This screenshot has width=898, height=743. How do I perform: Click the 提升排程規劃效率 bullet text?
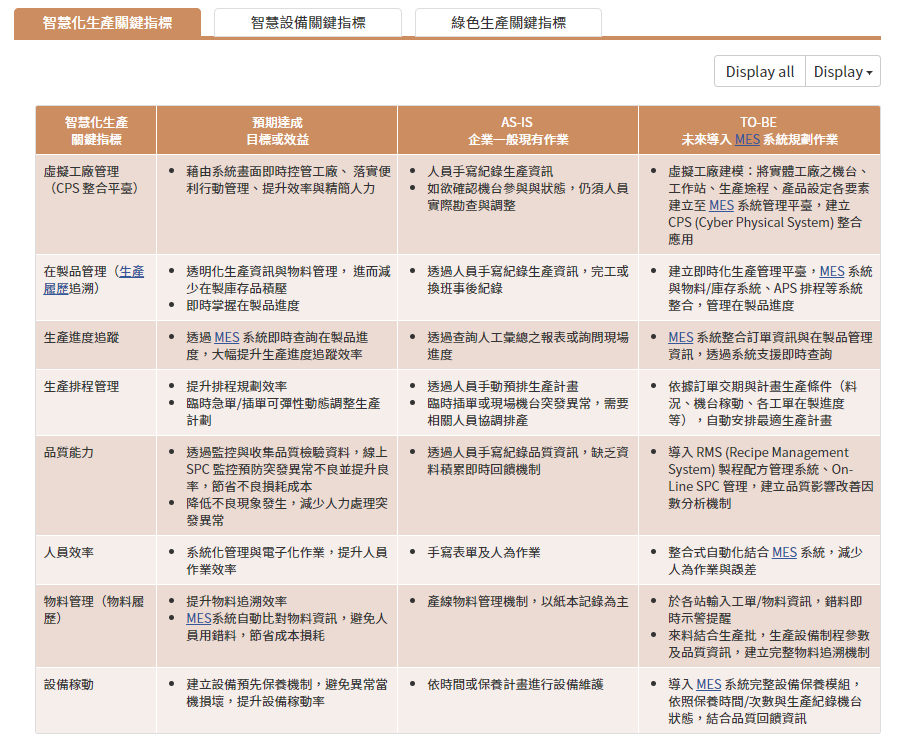(237, 386)
